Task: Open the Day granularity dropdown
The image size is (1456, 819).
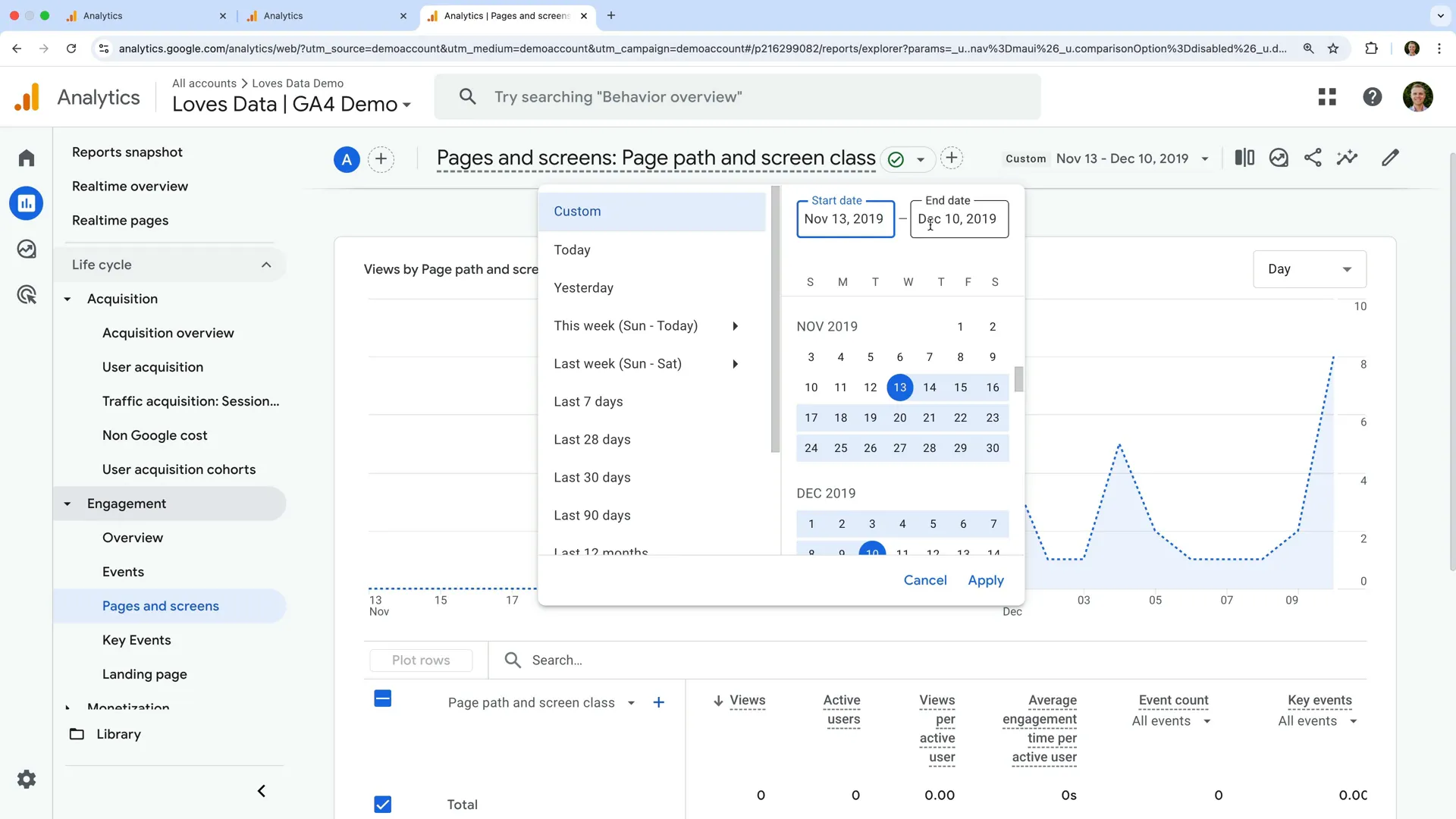Action: 1310,268
